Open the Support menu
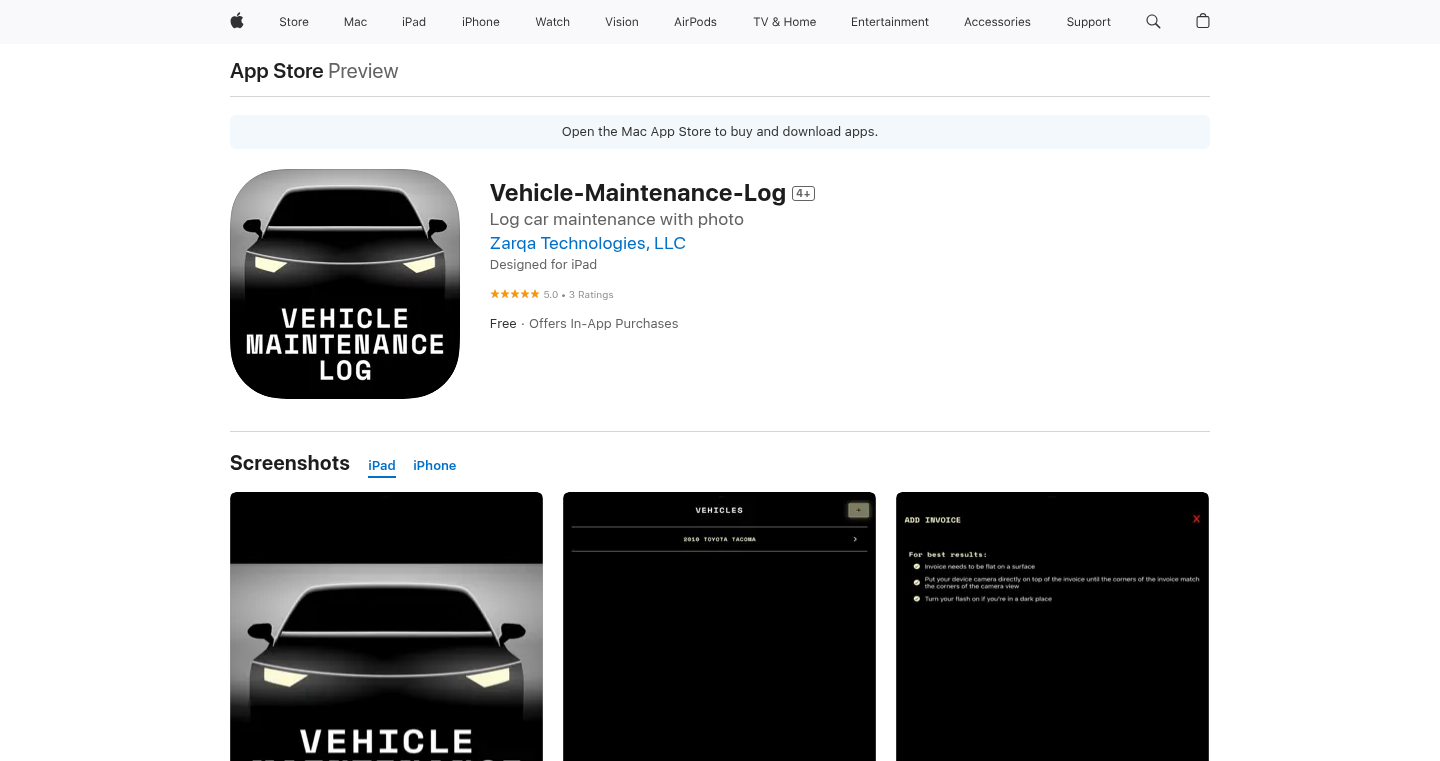 coord(1089,22)
